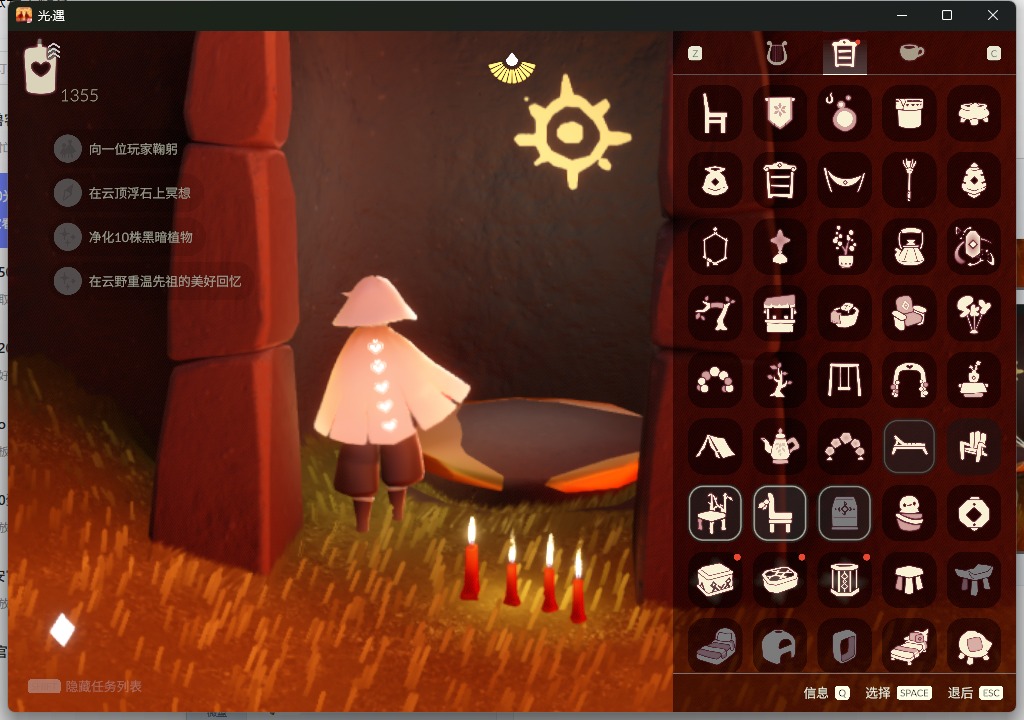Select the small sack bag prop
This screenshot has height=720, width=1024.
714,180
